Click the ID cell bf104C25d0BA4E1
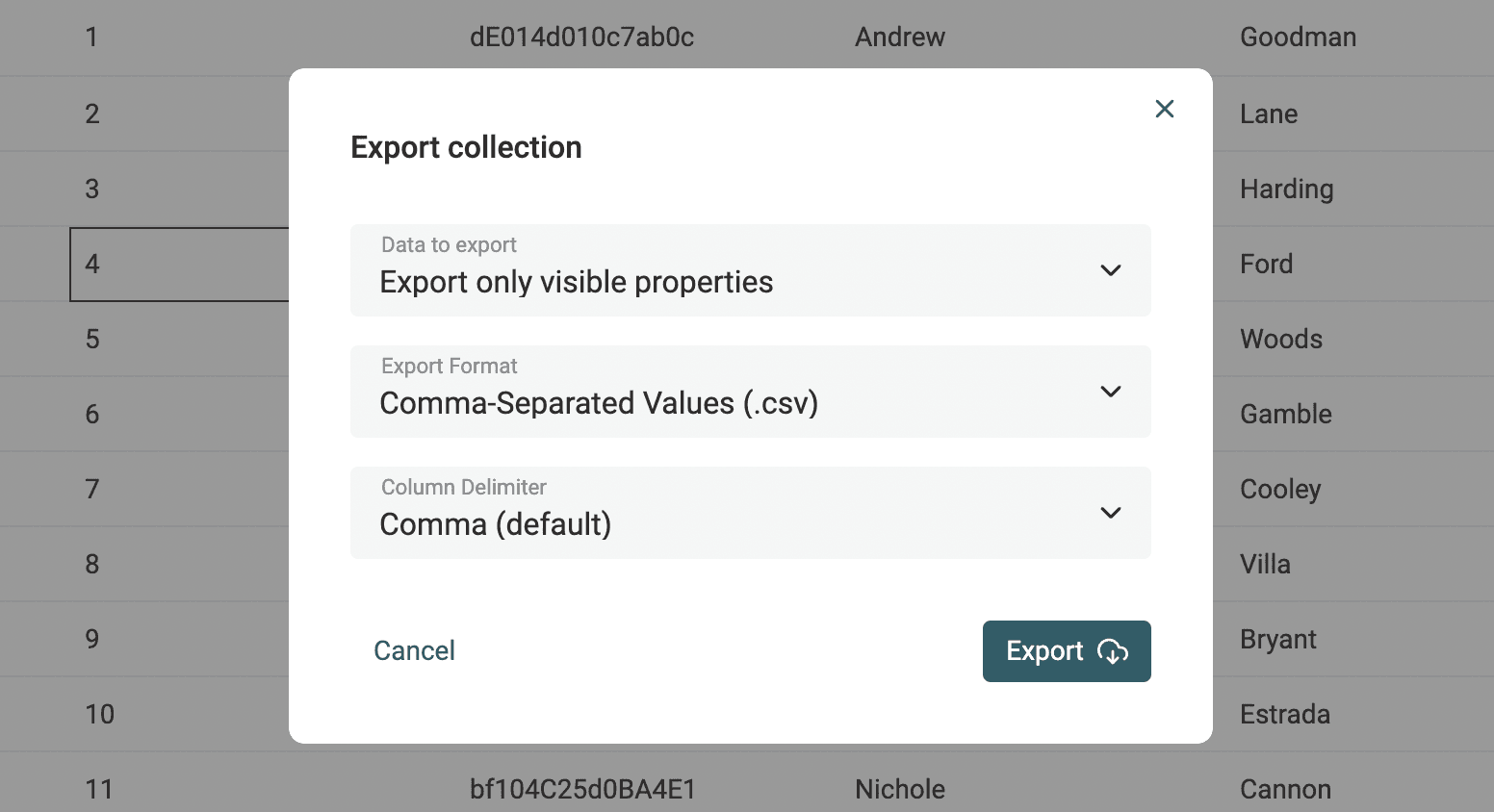1494x812 pixels. point(582,789)
